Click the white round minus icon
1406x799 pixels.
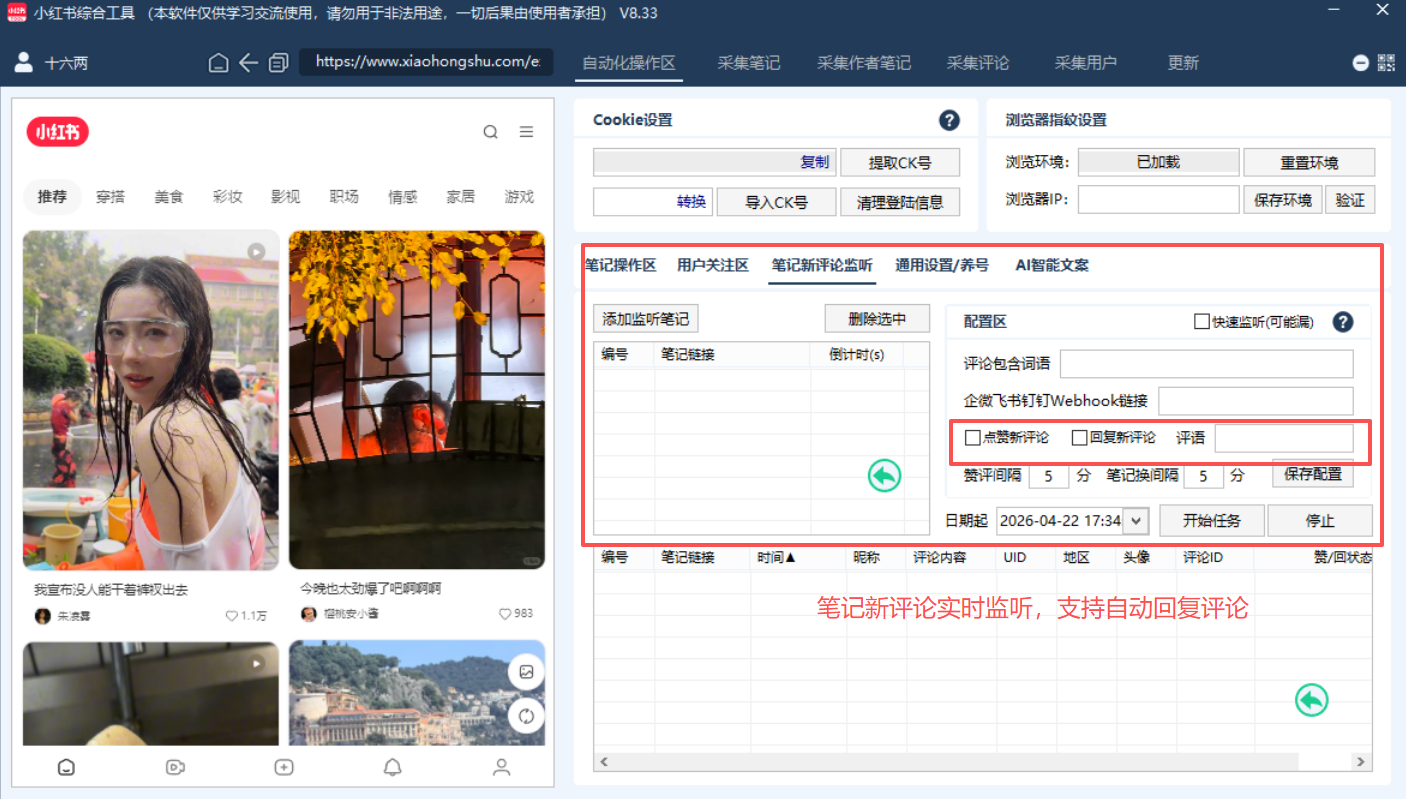1361,63
